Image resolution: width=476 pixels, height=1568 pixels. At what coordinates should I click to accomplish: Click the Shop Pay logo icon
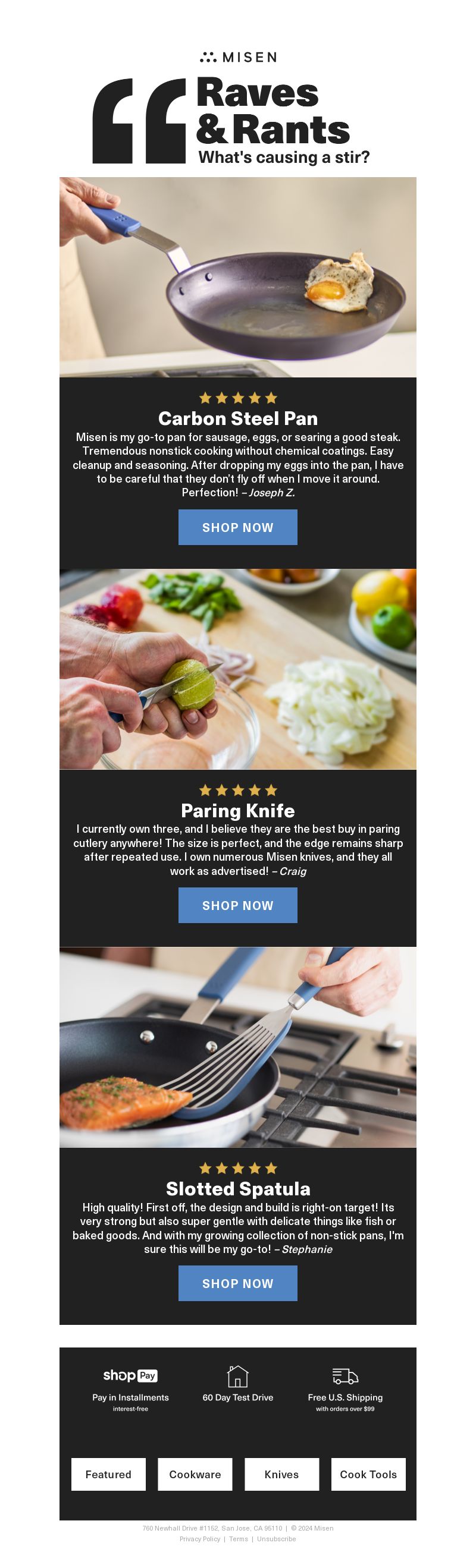[x=130, y=1375]
